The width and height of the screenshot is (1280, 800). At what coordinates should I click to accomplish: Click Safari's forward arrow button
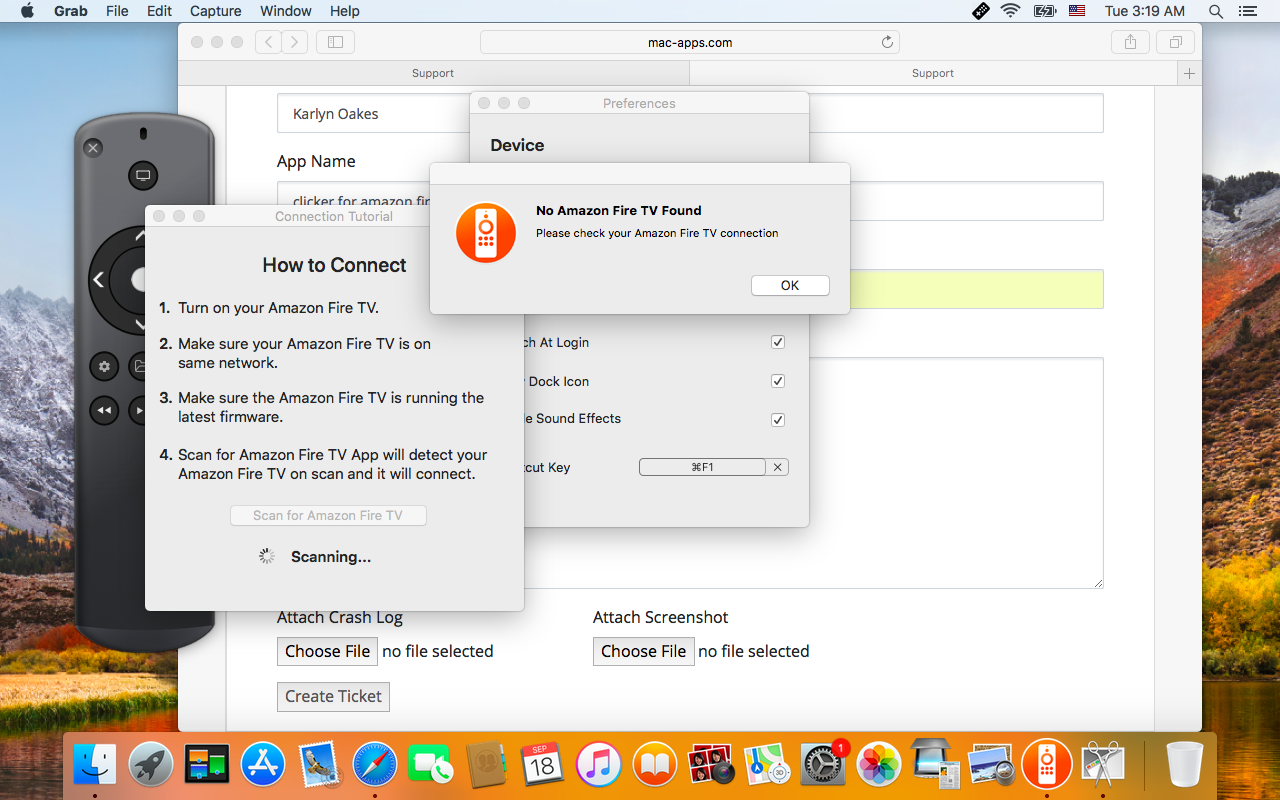pyautogui.click(x=294, y=42)
